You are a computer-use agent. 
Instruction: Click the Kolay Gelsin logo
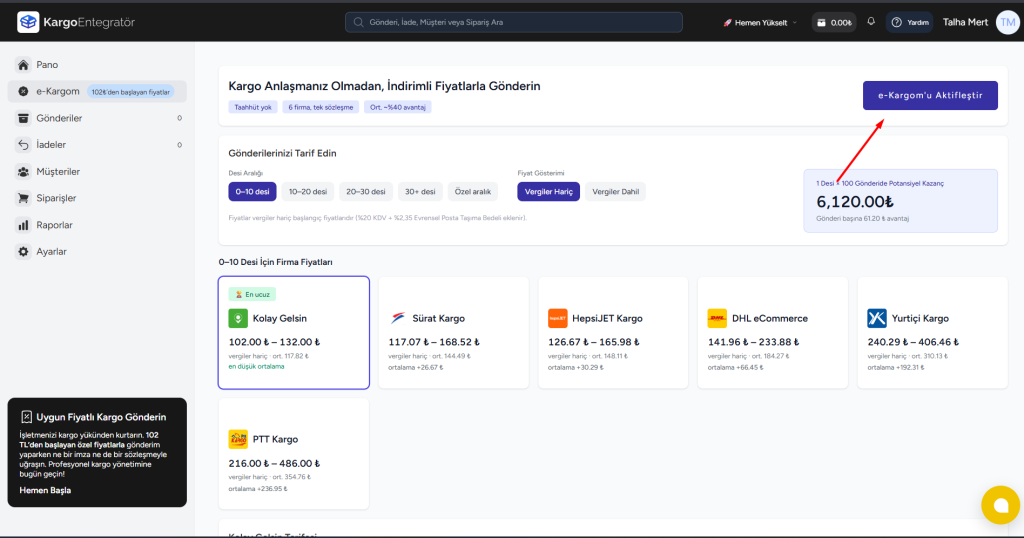[238, 318]
